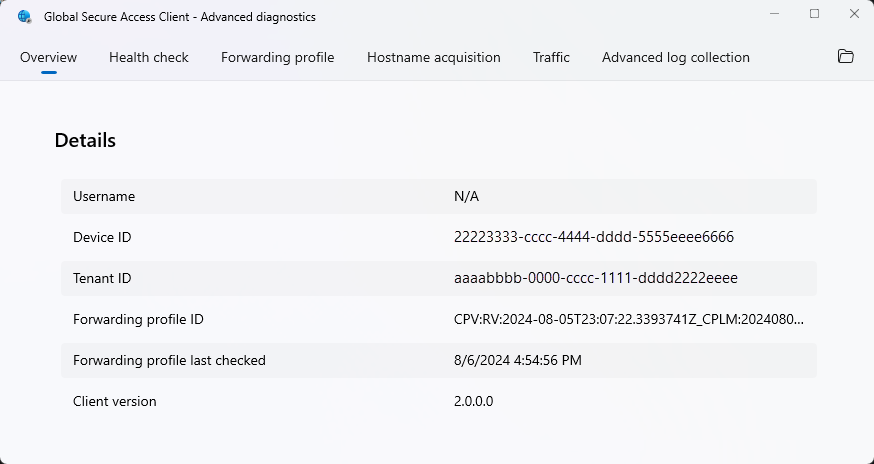Close the Advanced diagnostics window
Image resolution: width=874 pixels, height=464 pixels.
(853, 14)
